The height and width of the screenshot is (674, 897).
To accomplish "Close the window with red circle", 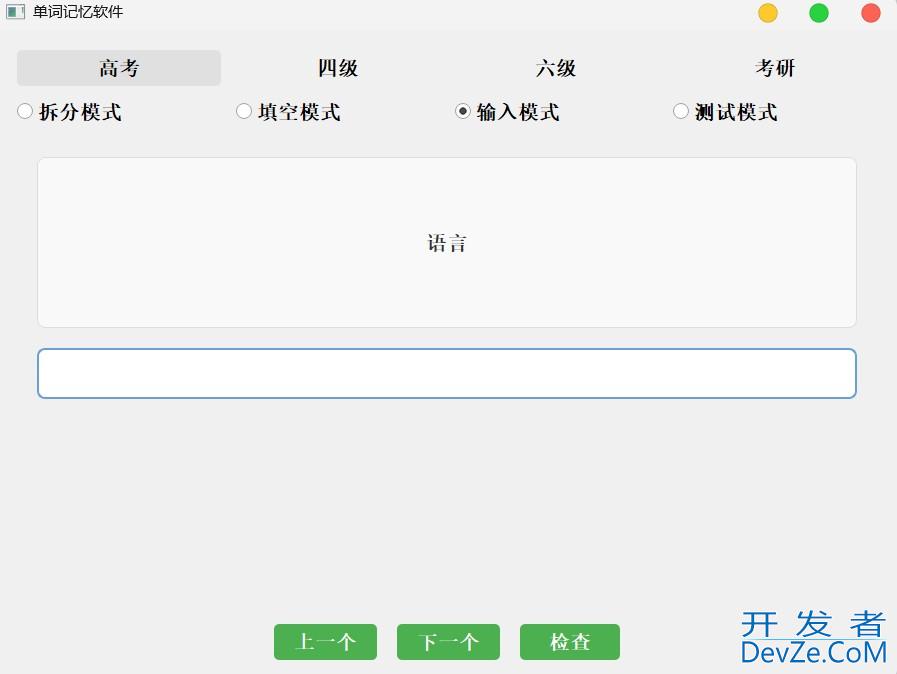I will (871, 13).
